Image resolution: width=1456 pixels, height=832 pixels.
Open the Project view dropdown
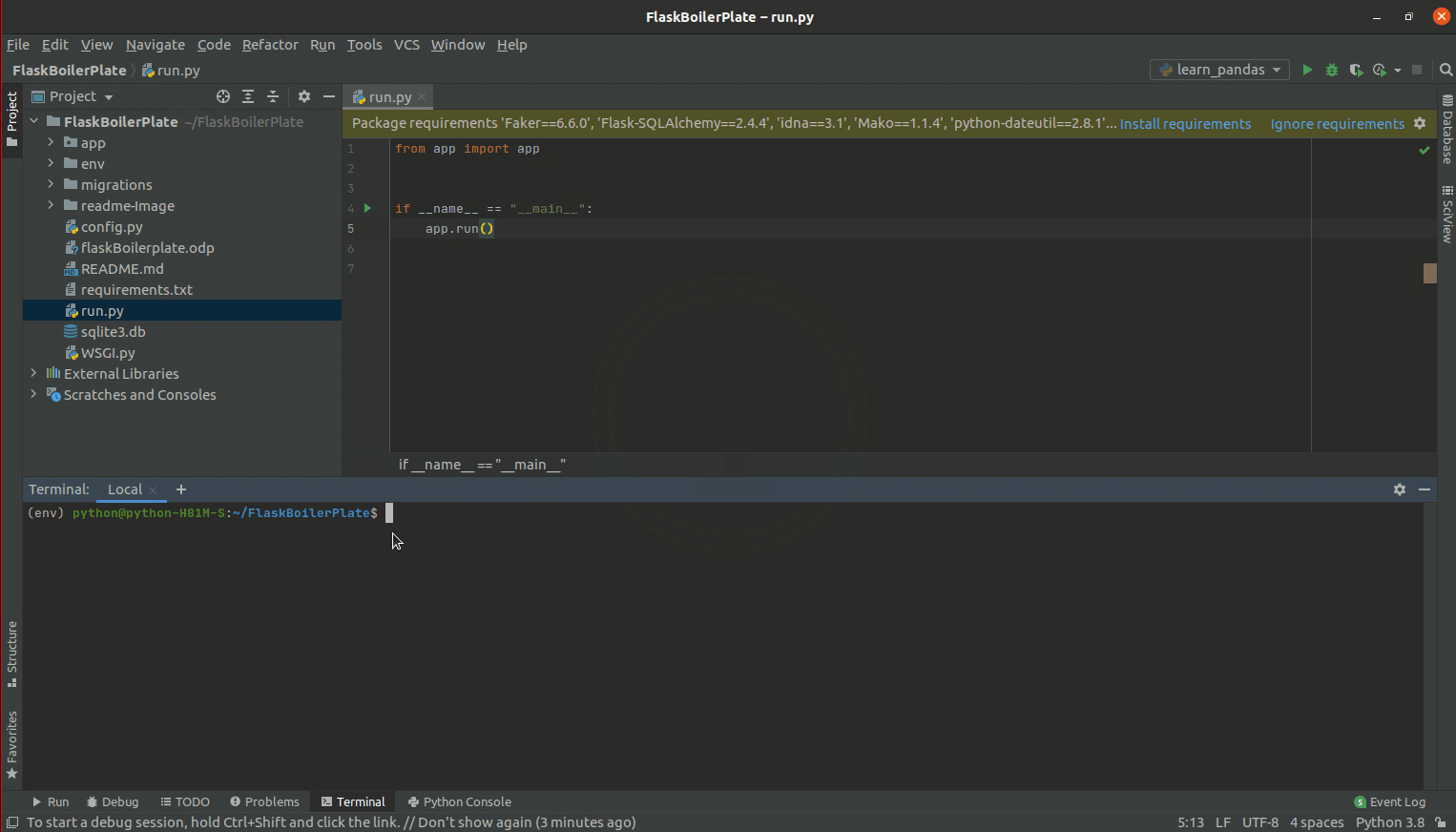tap(73, 96)
